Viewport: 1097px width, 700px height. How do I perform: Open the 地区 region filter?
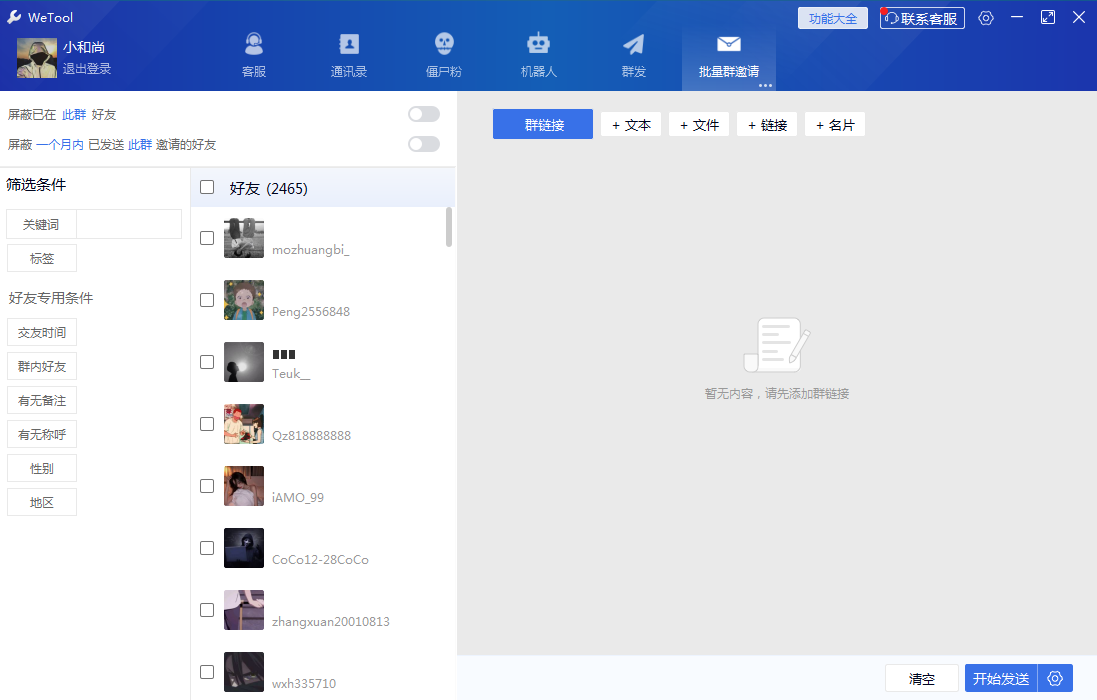[41, 502]
